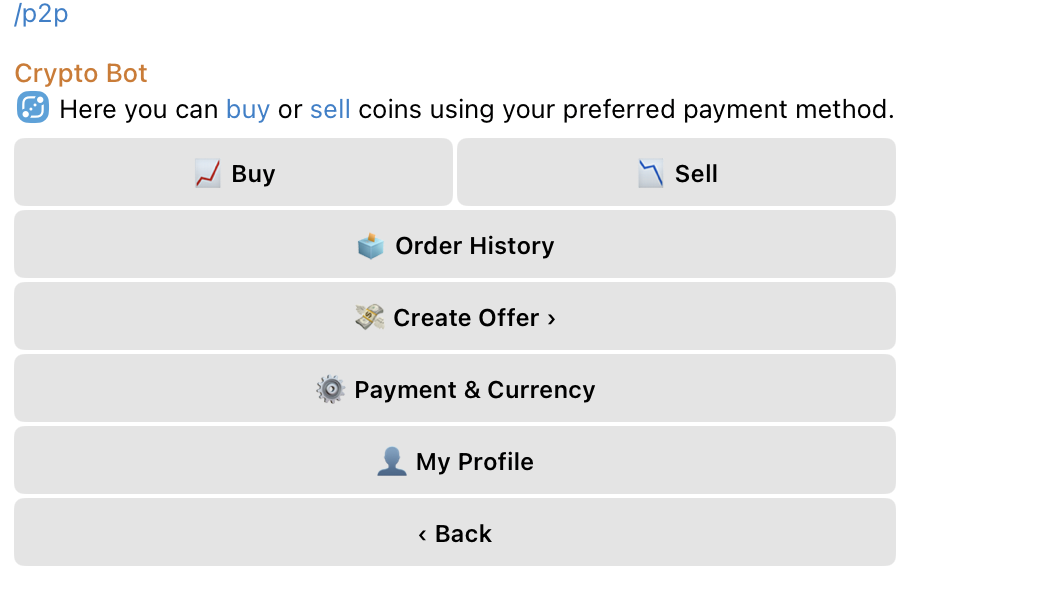
Task: Click the chart-down icon on Sell
Action: click(651, 174)
